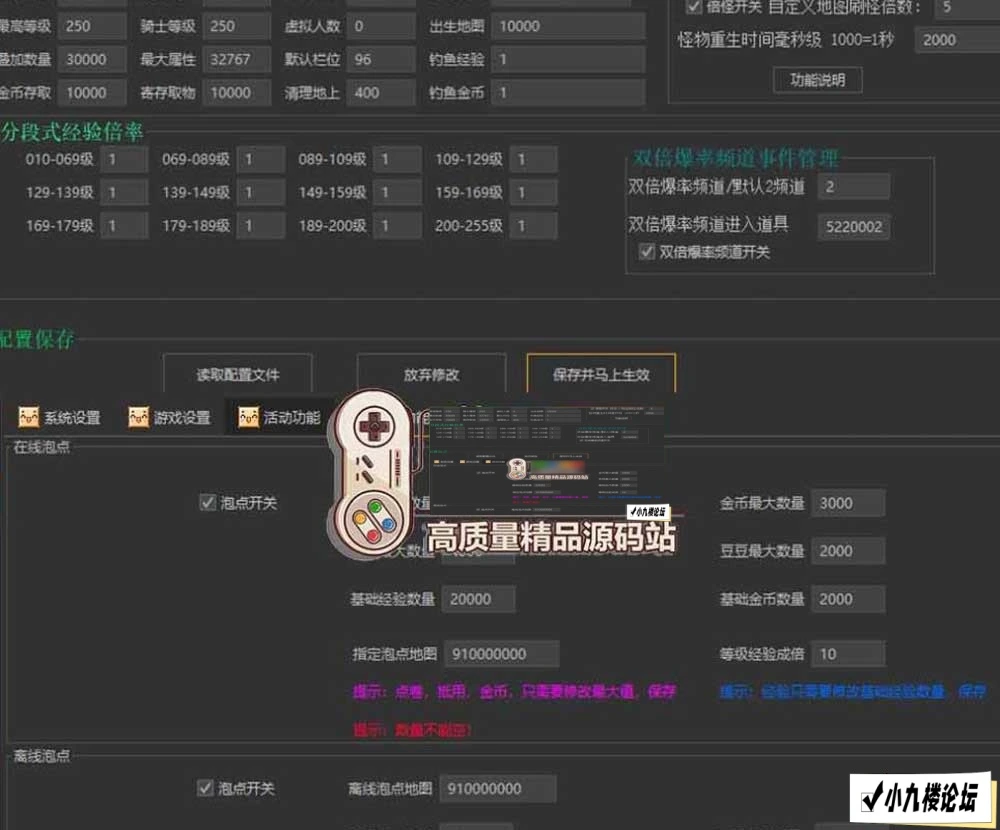This screenshot has width=1000, height=830.
Task: Click the 指定泡点地图 input field
Action: pyautogui.click(x=502, y=654)
